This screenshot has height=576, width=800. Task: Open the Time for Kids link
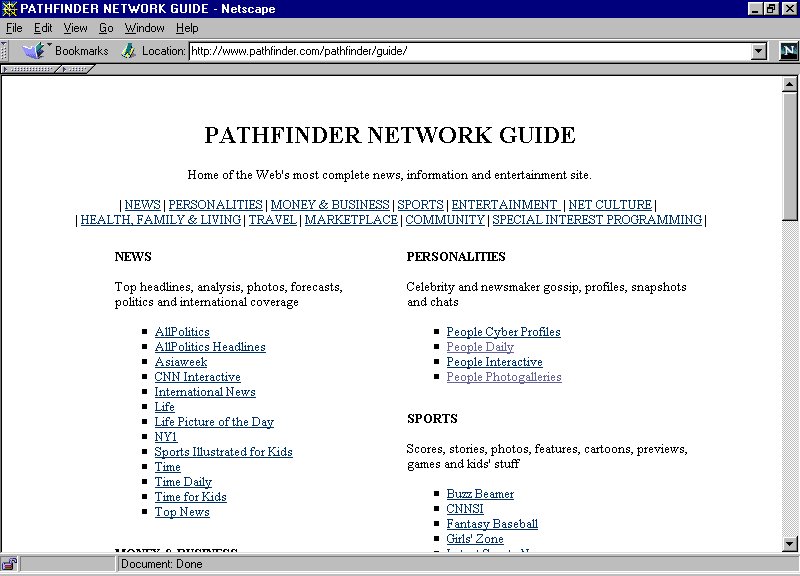pos(190,497)
